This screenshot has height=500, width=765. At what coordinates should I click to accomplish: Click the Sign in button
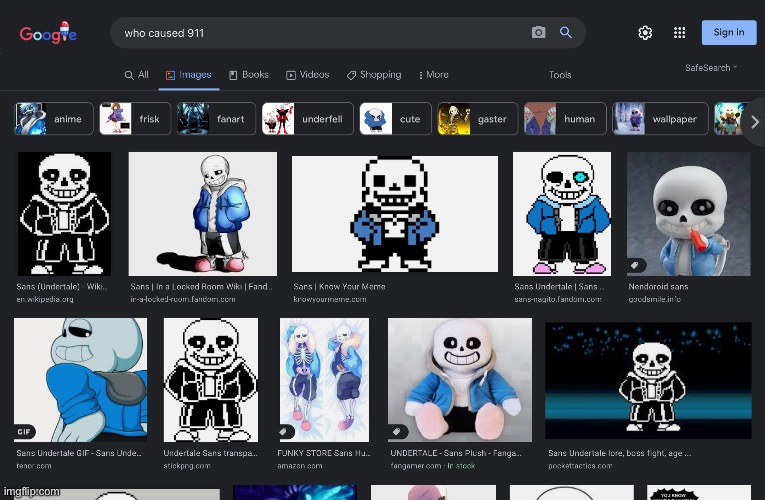(729, 32)
